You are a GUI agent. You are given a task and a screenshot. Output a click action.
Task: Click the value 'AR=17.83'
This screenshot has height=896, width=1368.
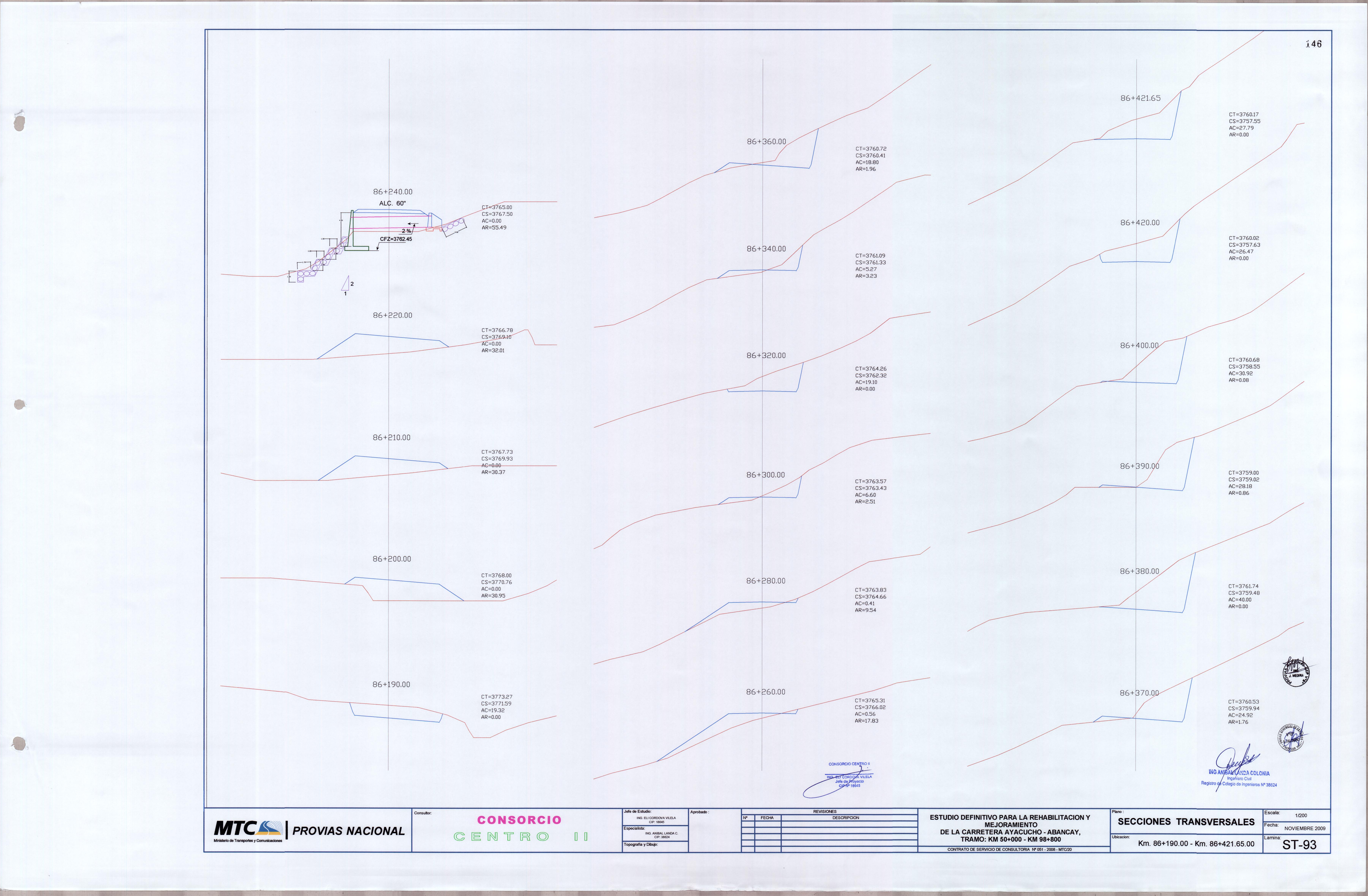tap(866, 721)
